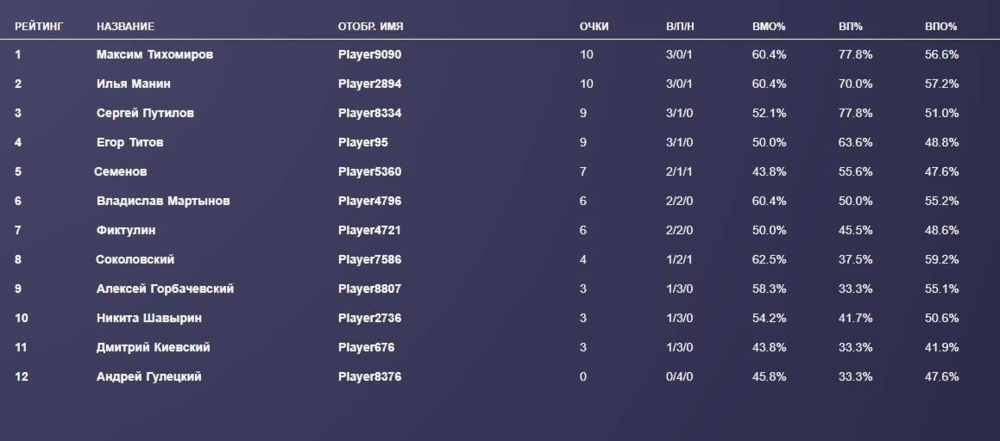
Task: Open player Максим Тихомиров
Action: 154,55
